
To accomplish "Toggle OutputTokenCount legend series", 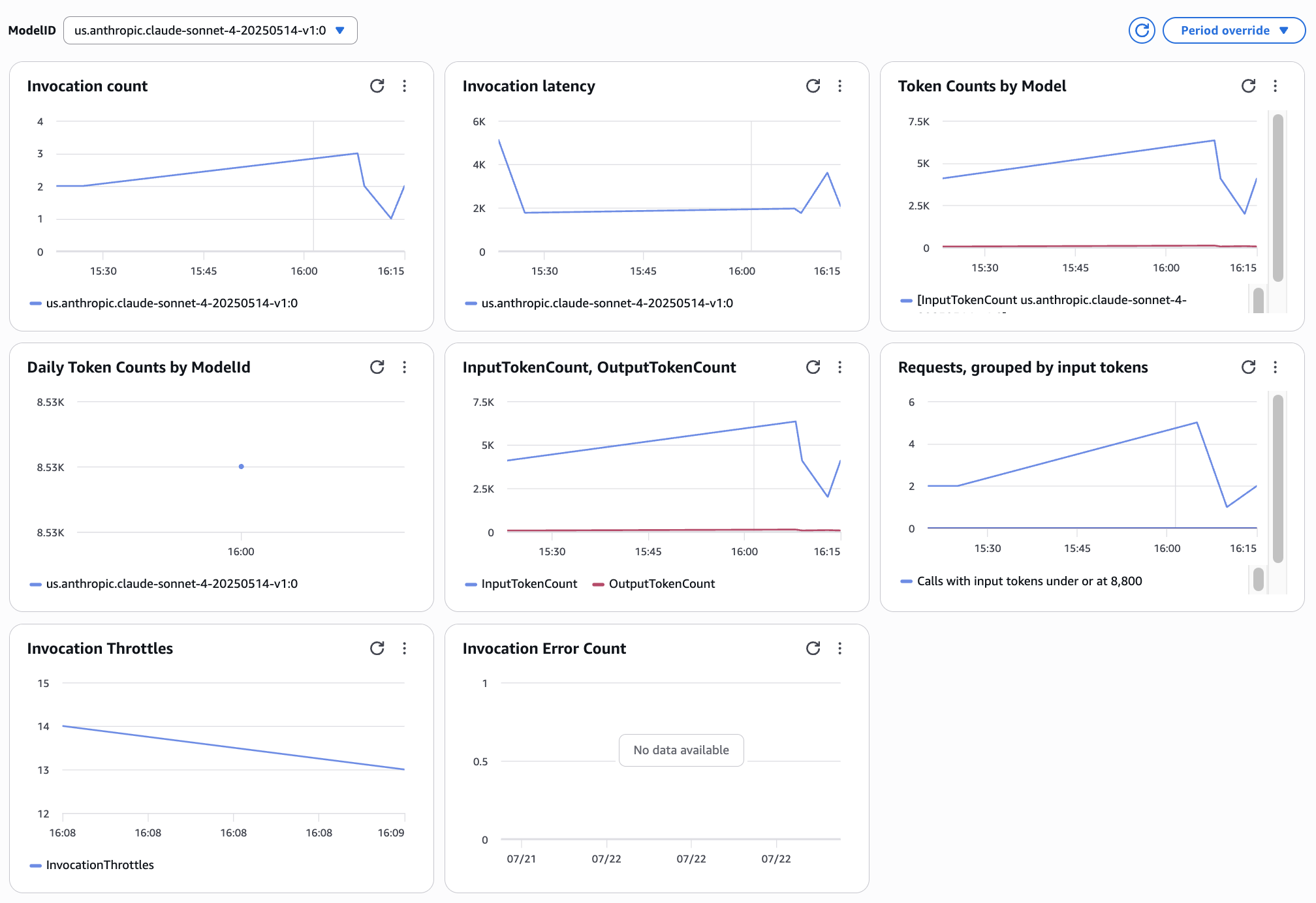I will [x=661, y=584].
